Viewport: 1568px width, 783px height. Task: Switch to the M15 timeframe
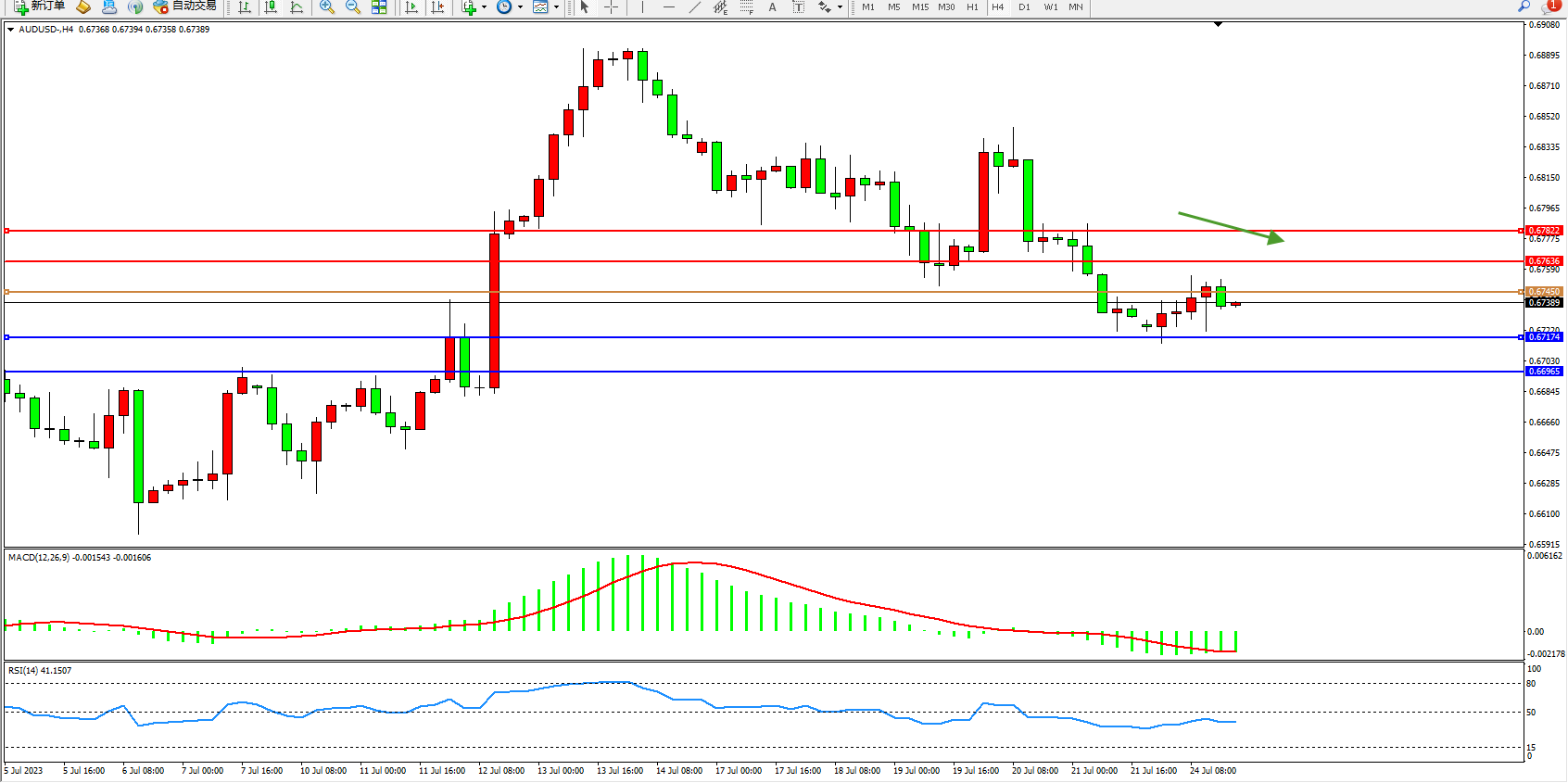pos(919,7)
